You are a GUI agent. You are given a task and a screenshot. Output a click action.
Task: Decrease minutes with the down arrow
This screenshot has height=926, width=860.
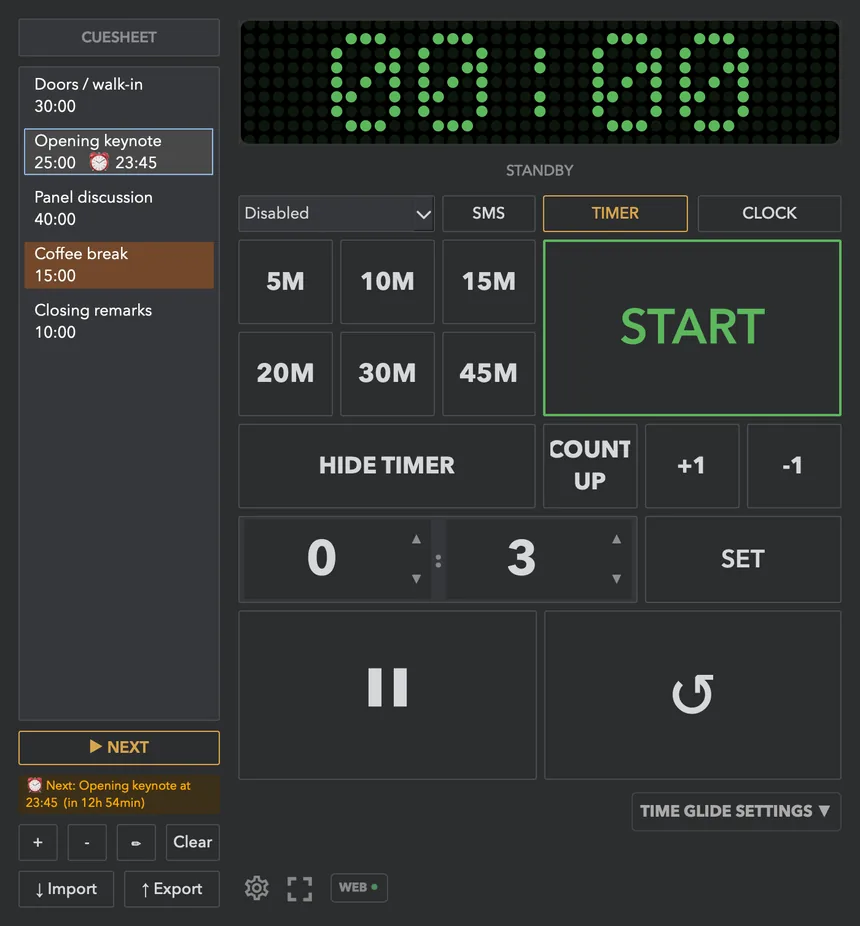416,579
